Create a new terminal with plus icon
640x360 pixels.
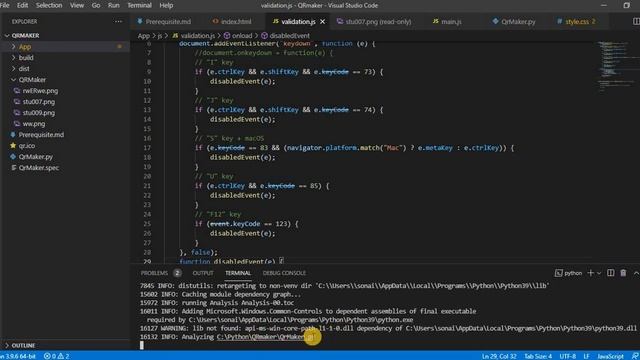(590, 273)
